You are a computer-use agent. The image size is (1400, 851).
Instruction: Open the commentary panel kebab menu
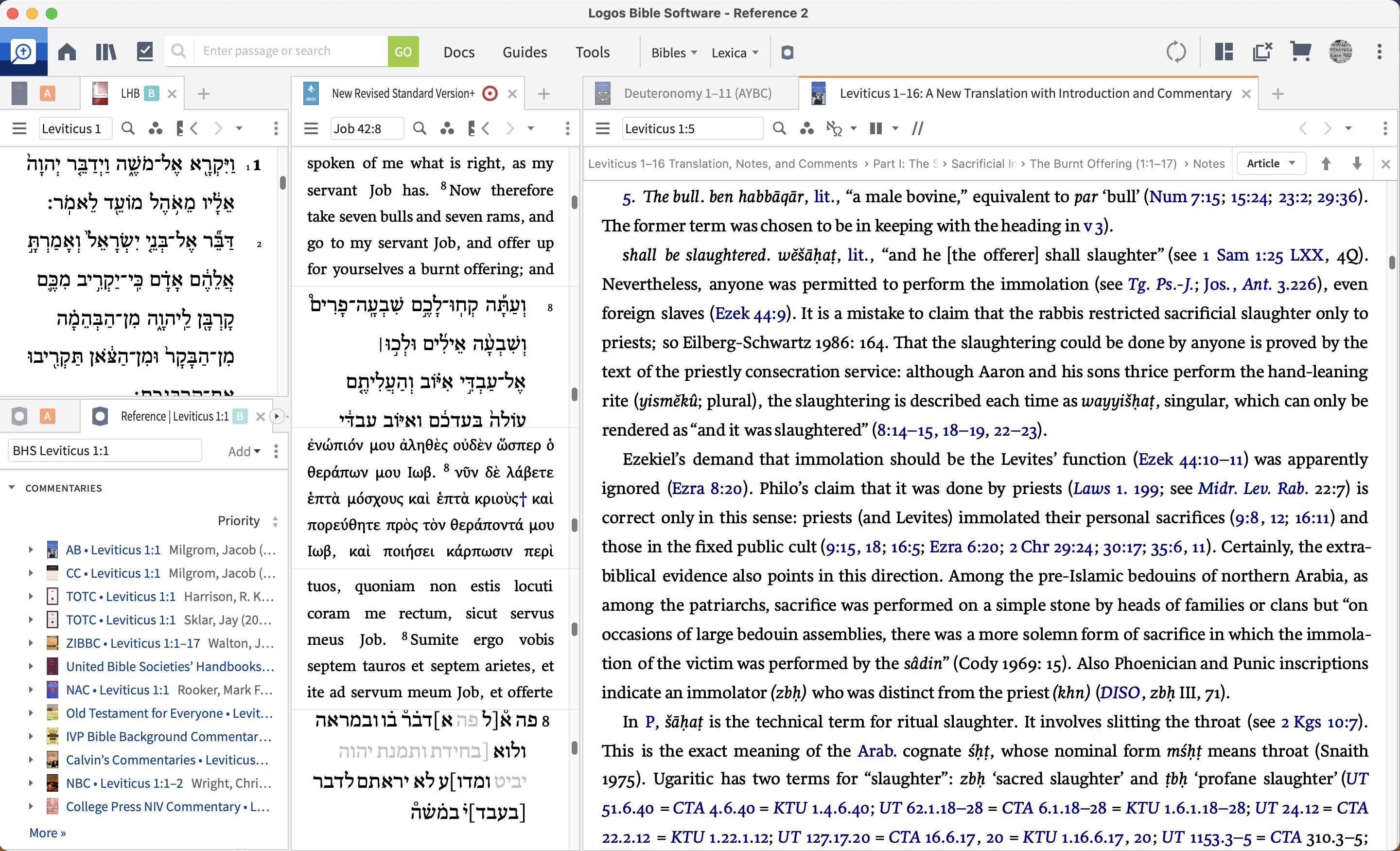1385,128
